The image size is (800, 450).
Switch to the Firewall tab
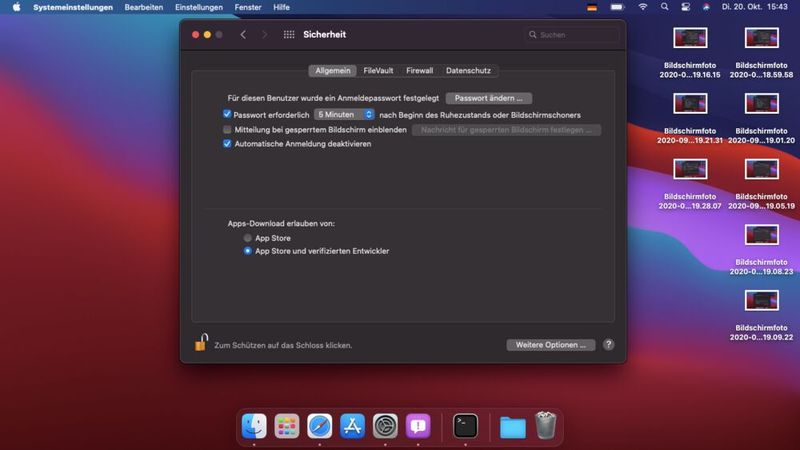point(419,70)
